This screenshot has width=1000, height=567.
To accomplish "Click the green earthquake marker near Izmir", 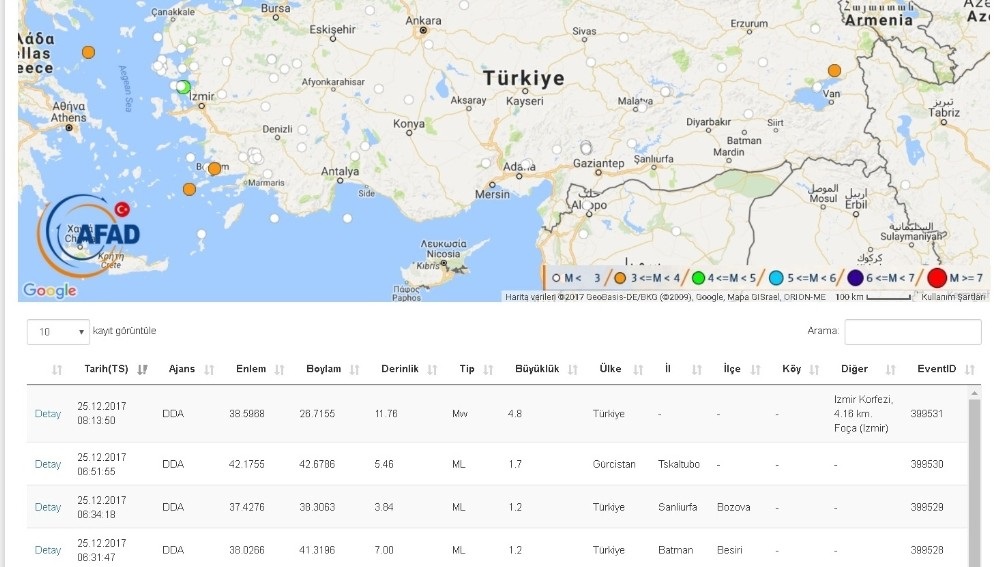I will (183, 87).
